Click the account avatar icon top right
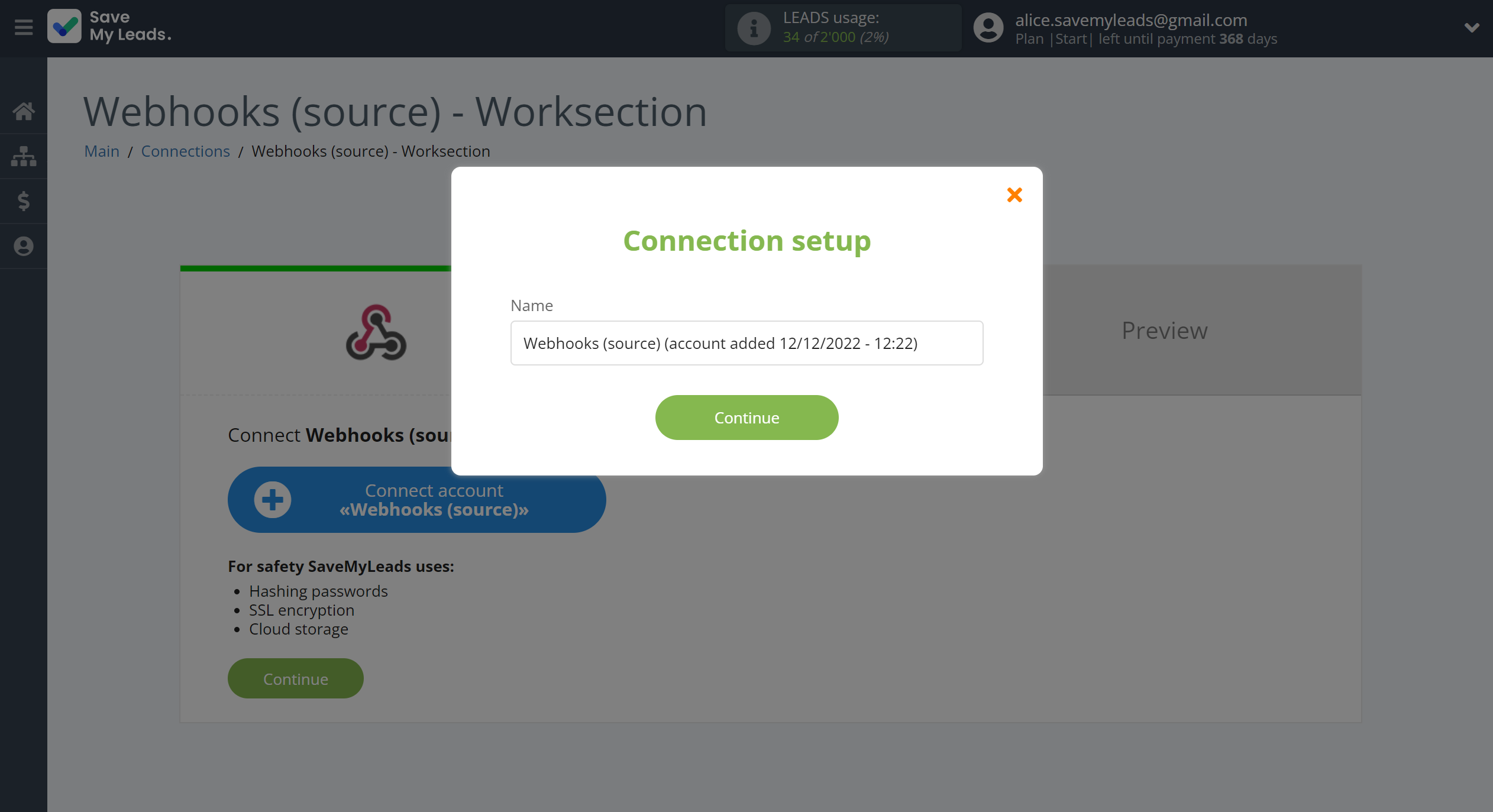Image resolution: width=1493 pixels, height=812 pixels. (988, 27)
